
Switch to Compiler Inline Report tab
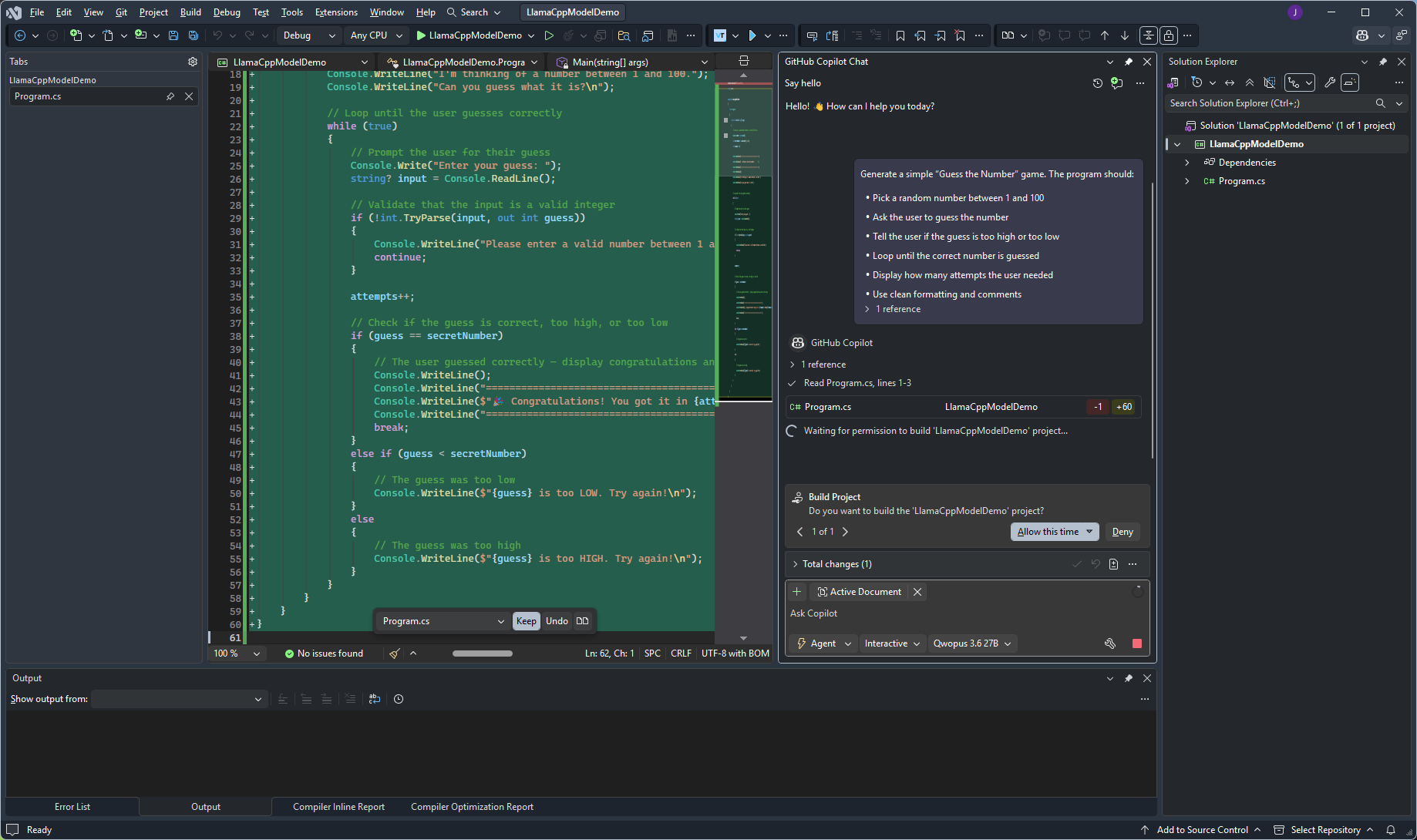[338, 807]
